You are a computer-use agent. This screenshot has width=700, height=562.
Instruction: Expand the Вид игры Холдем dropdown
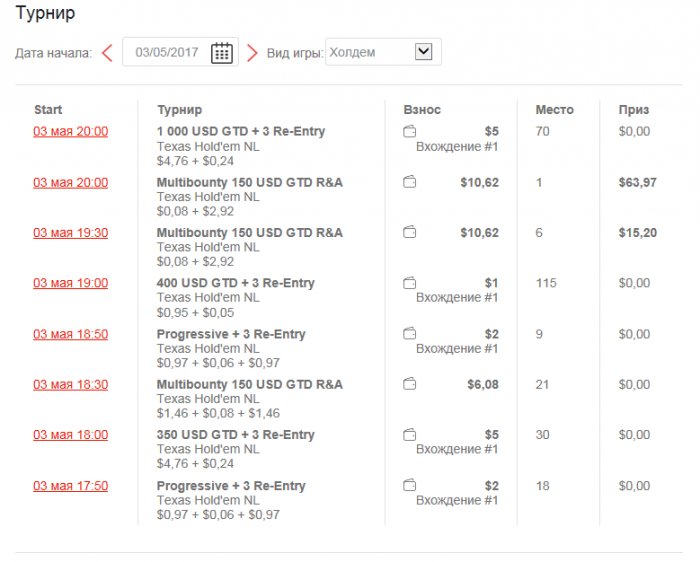423,52
